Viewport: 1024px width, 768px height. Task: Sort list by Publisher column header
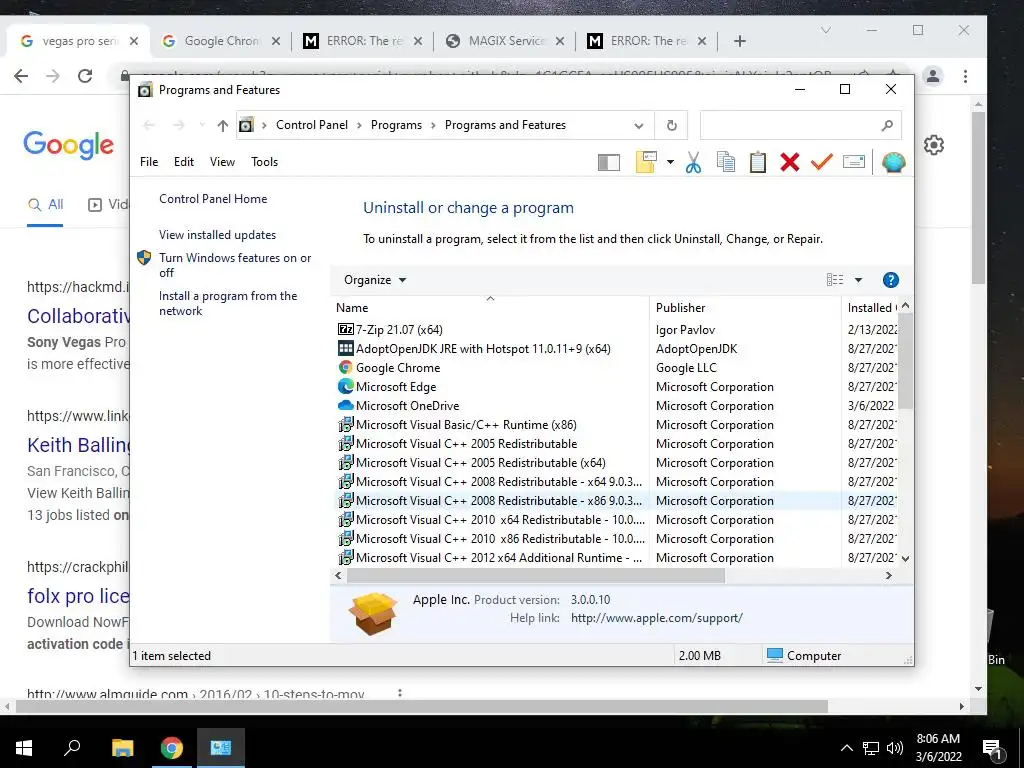(745, 308)
